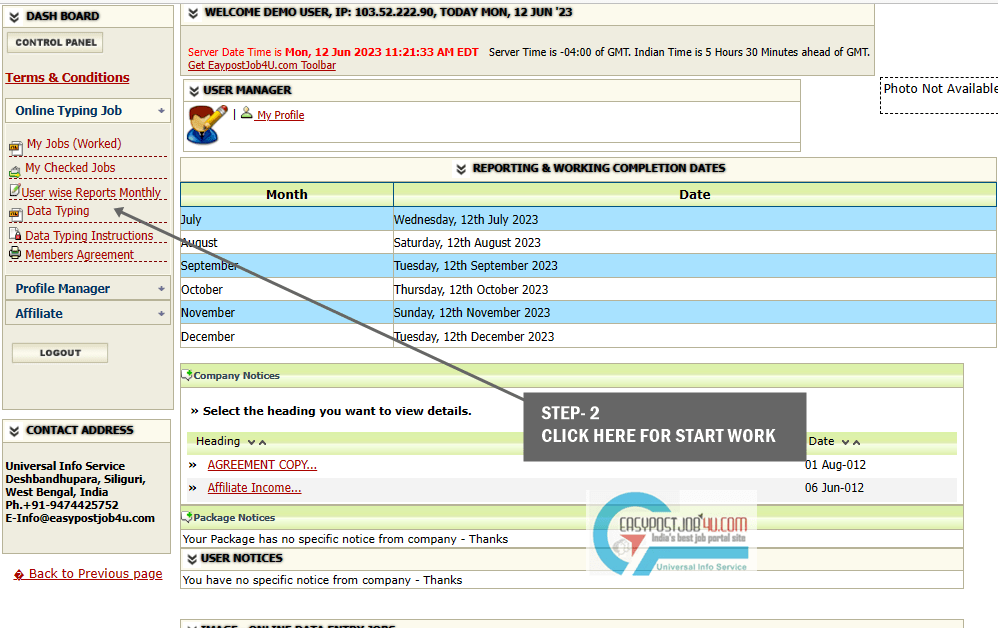Open My Jobs (Worked) link

pos(74,144)
